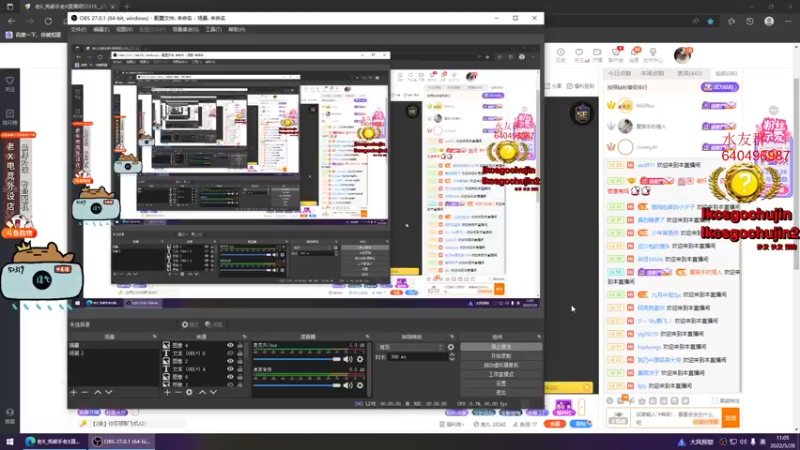Open the Audio Mixer dock pop-out icon
The image size is (800, 450).
click(367, 337)
